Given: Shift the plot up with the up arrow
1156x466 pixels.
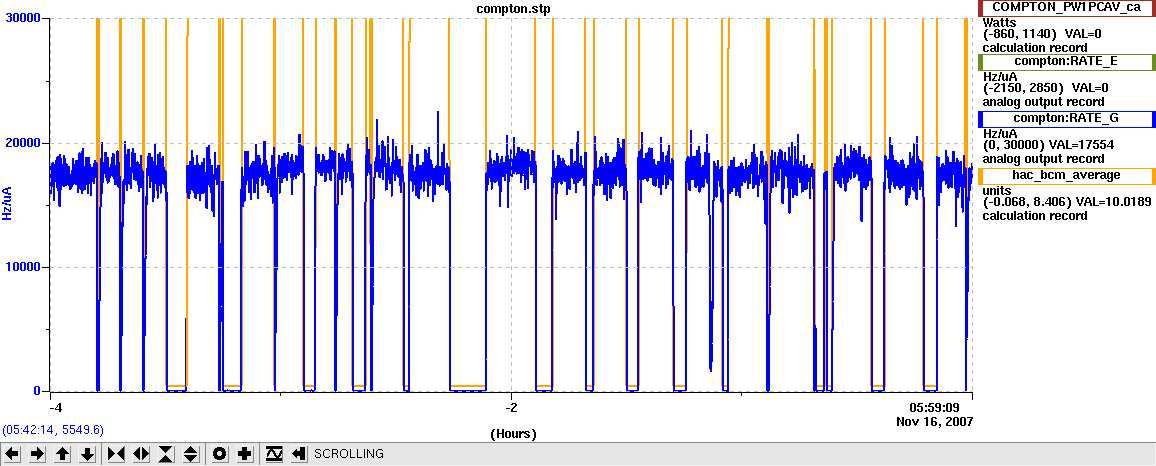Looking at the screenshot, I should (63, 453).
